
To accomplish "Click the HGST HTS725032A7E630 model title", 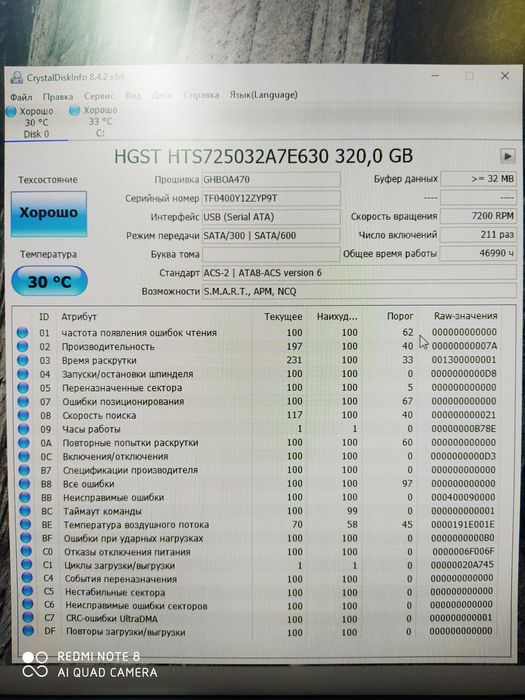I will (263, 156).
